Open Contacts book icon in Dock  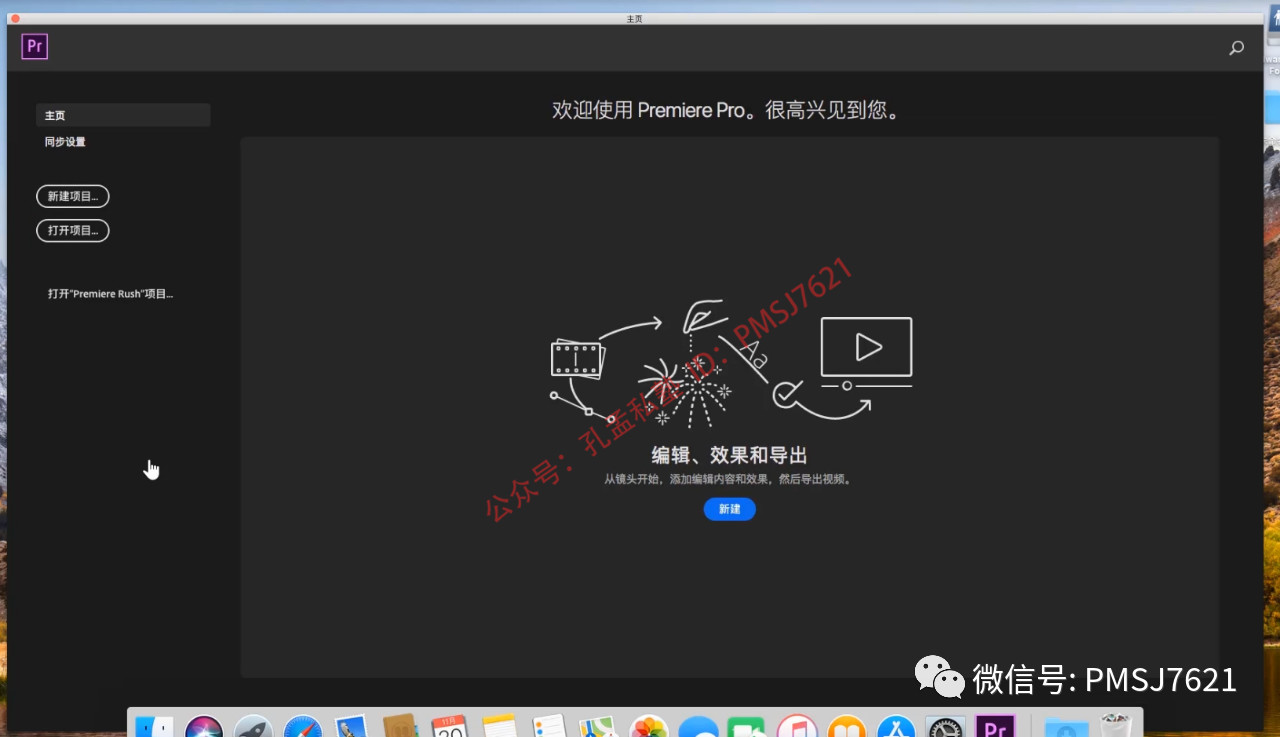pyautogui.click(x=400, y=727)
